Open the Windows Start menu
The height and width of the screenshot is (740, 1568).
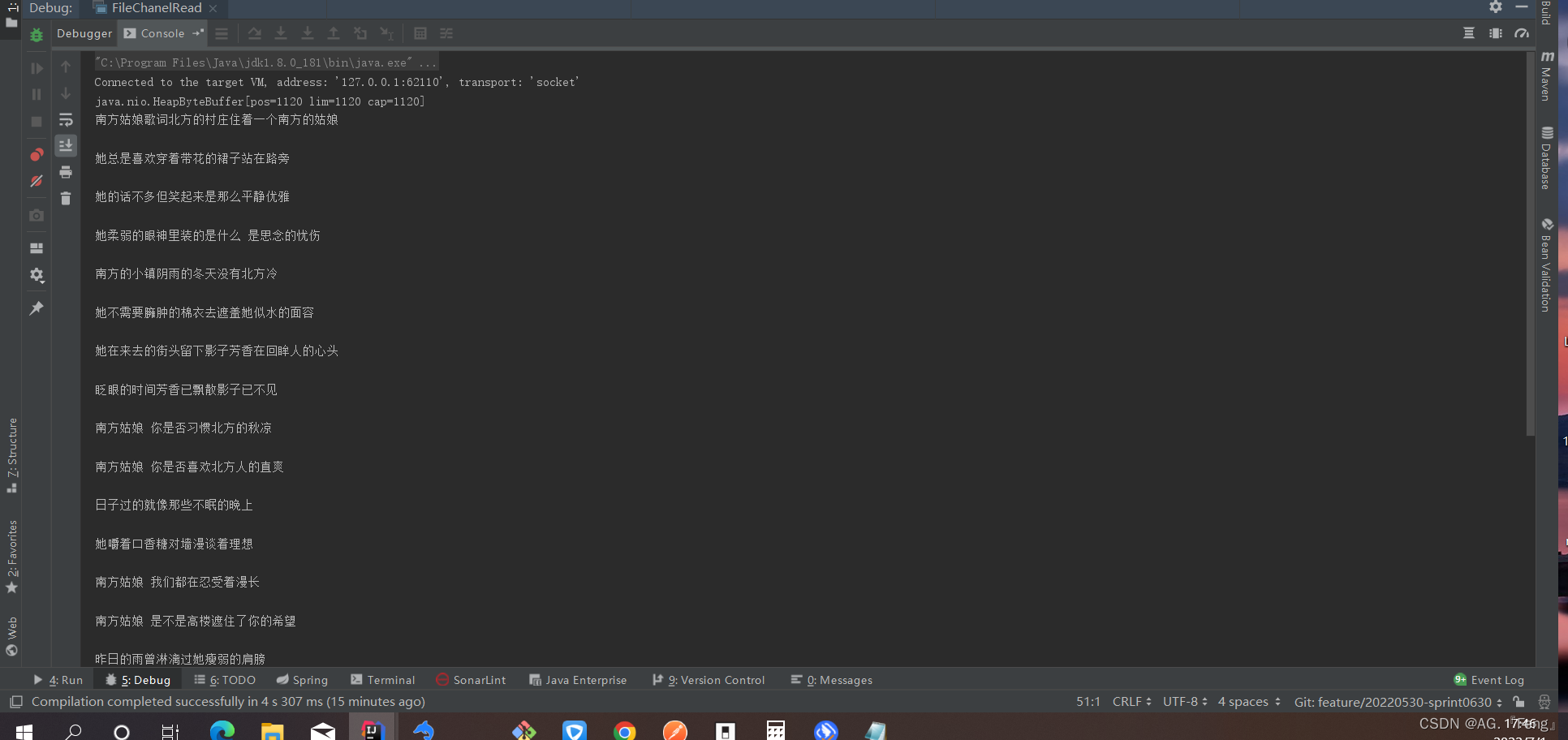(24, 731)
